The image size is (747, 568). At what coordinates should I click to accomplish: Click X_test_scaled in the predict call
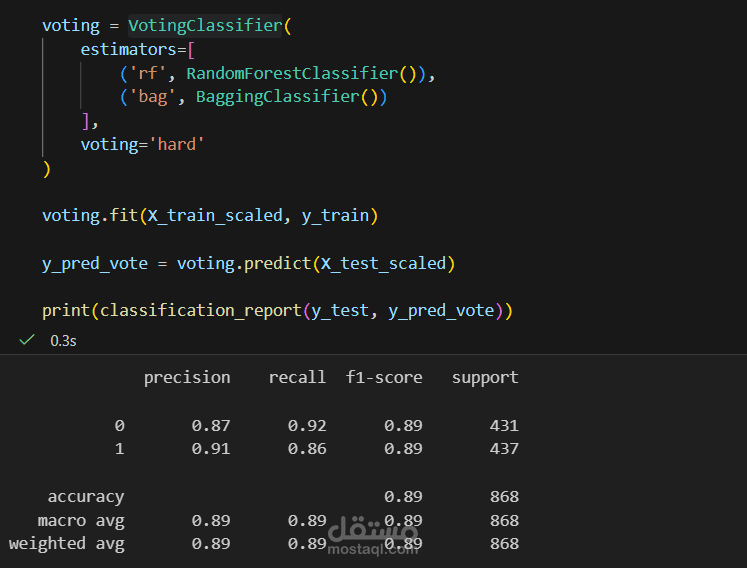tap(384, 264)
